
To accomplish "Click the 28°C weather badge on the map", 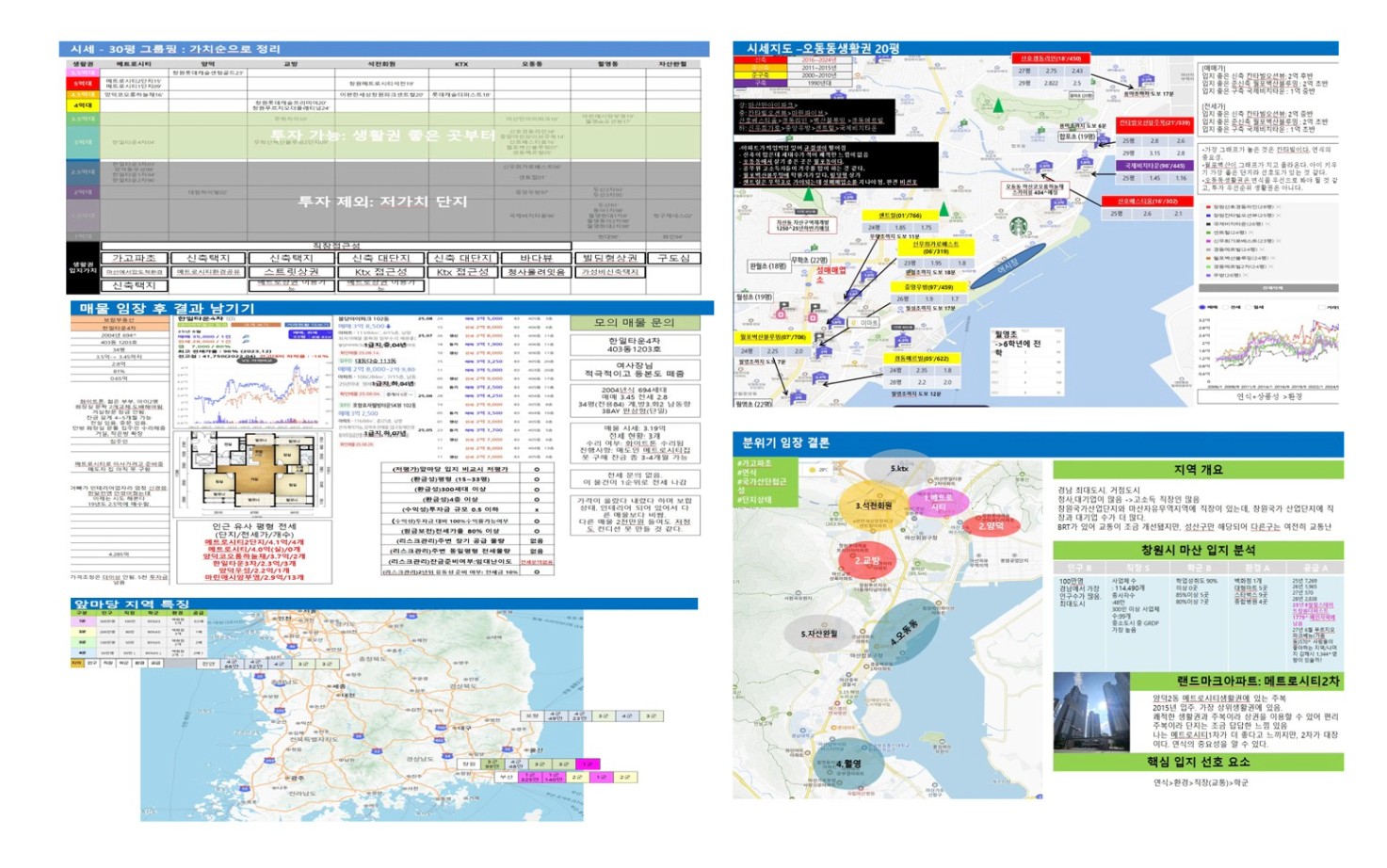I will 819,469.
